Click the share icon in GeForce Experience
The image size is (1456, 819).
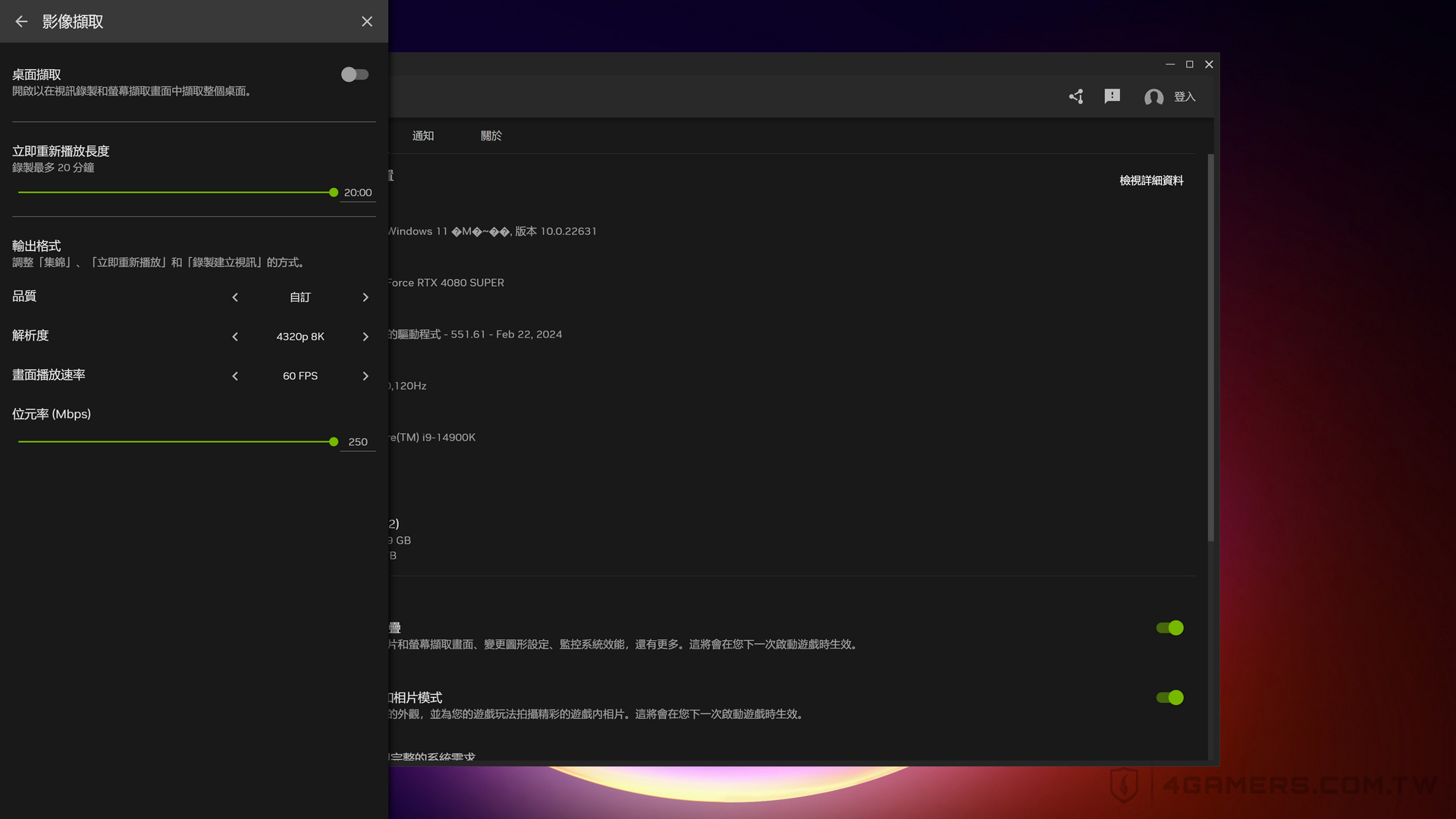click(x=1076, y=96)
